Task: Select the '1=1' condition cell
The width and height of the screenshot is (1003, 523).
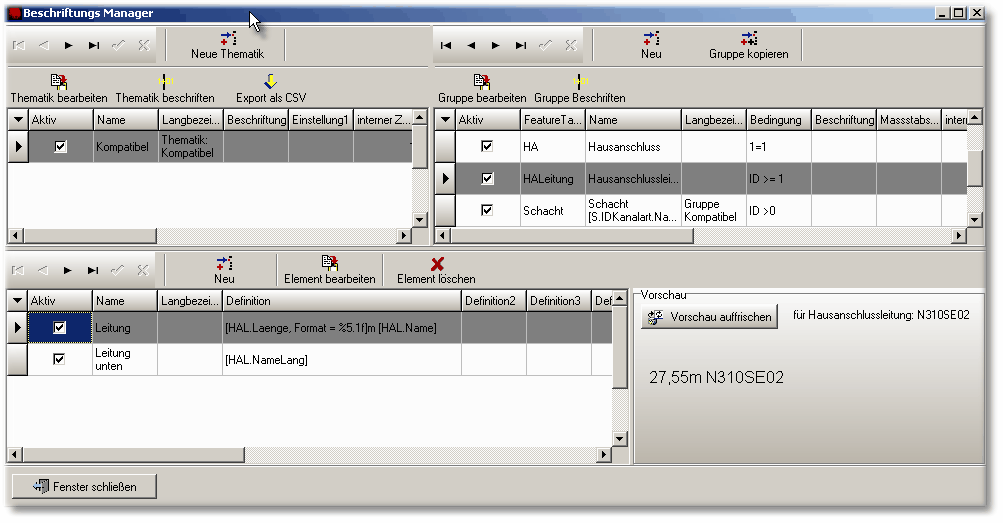Action: [x=778, y=146]
